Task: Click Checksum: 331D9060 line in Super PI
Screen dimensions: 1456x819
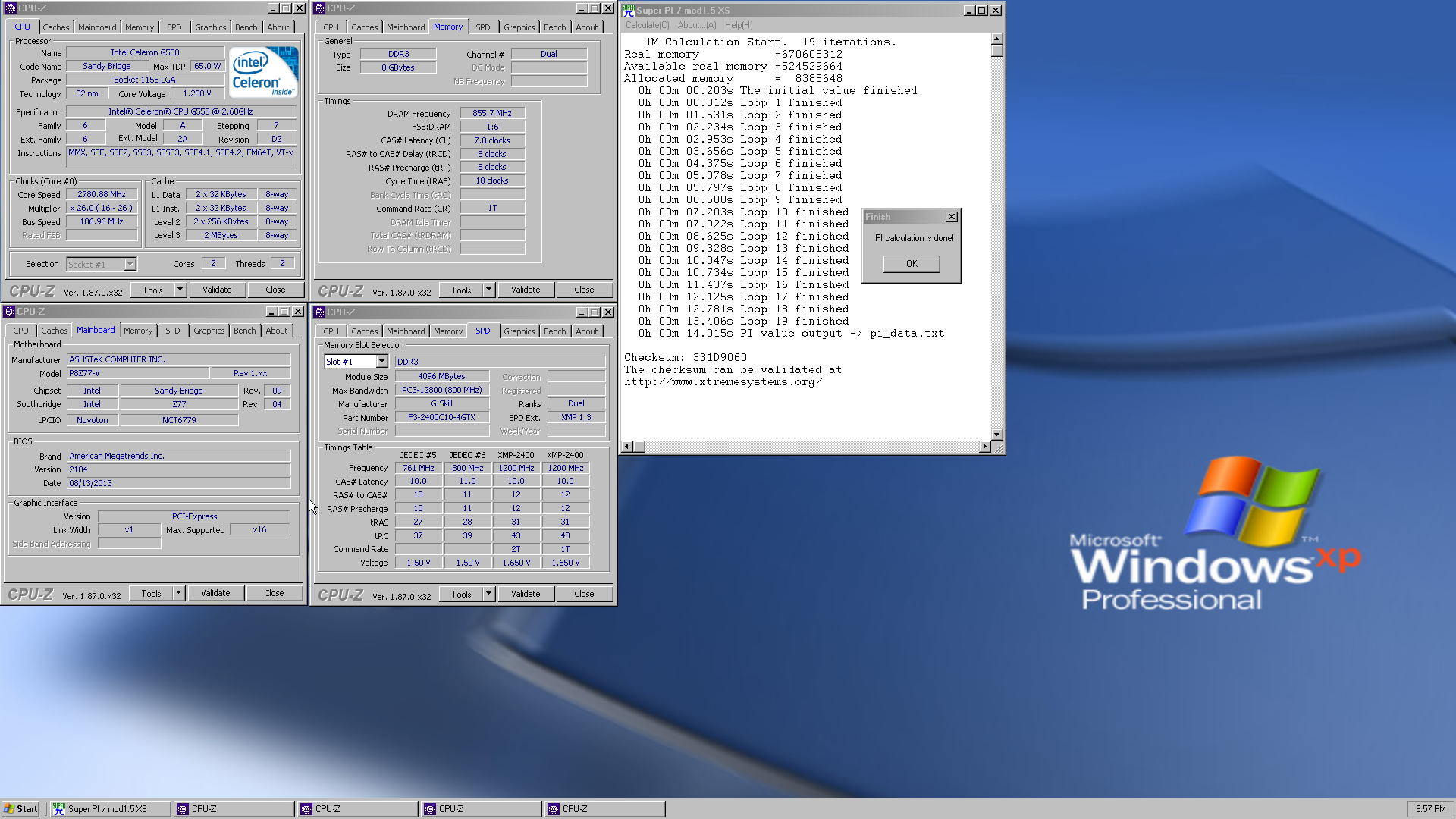Action: (x=686, y=358)
